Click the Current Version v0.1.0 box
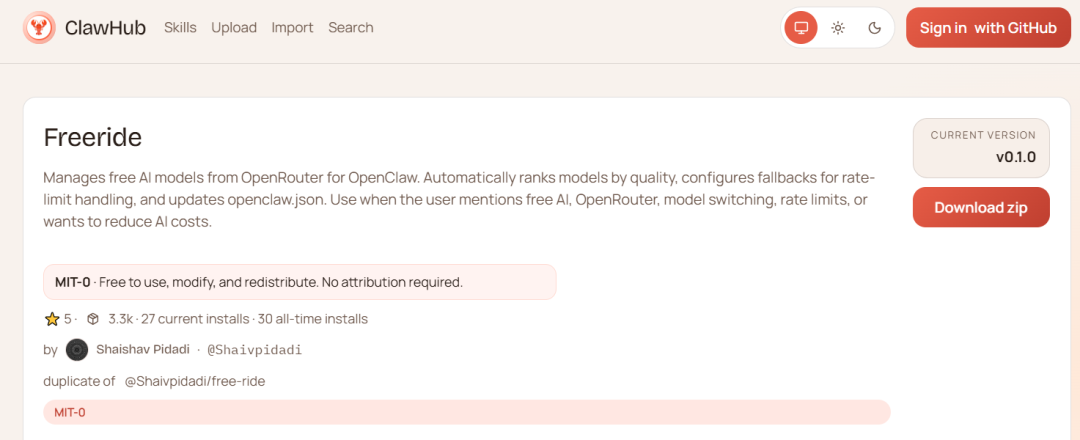This screenshot has width=1080, height=440. point(981,147)
